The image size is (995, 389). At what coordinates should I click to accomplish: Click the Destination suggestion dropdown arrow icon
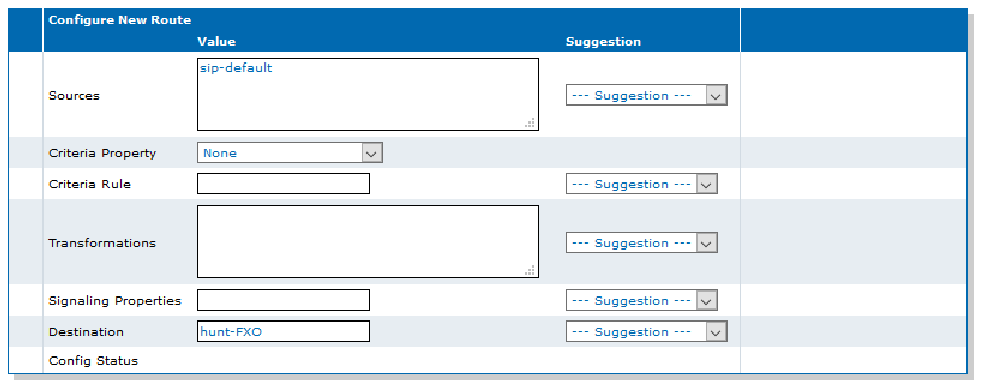point(716,332)
